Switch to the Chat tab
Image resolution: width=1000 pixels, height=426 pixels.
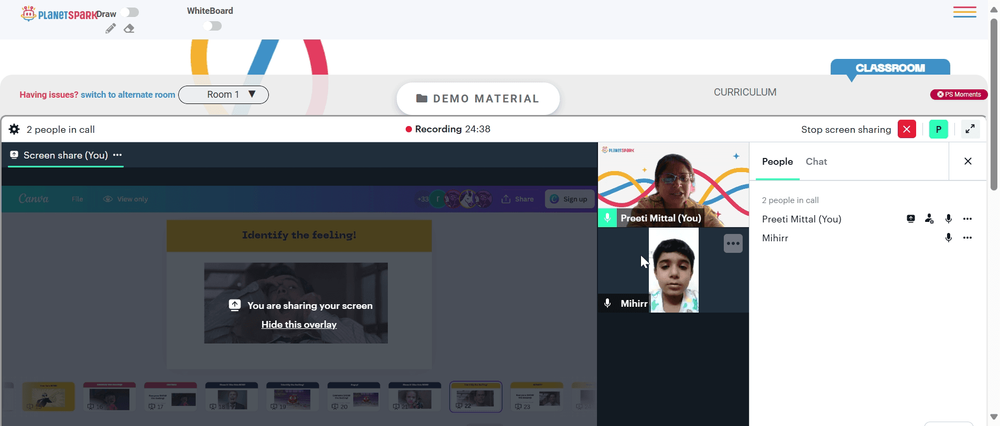[816, 161]
